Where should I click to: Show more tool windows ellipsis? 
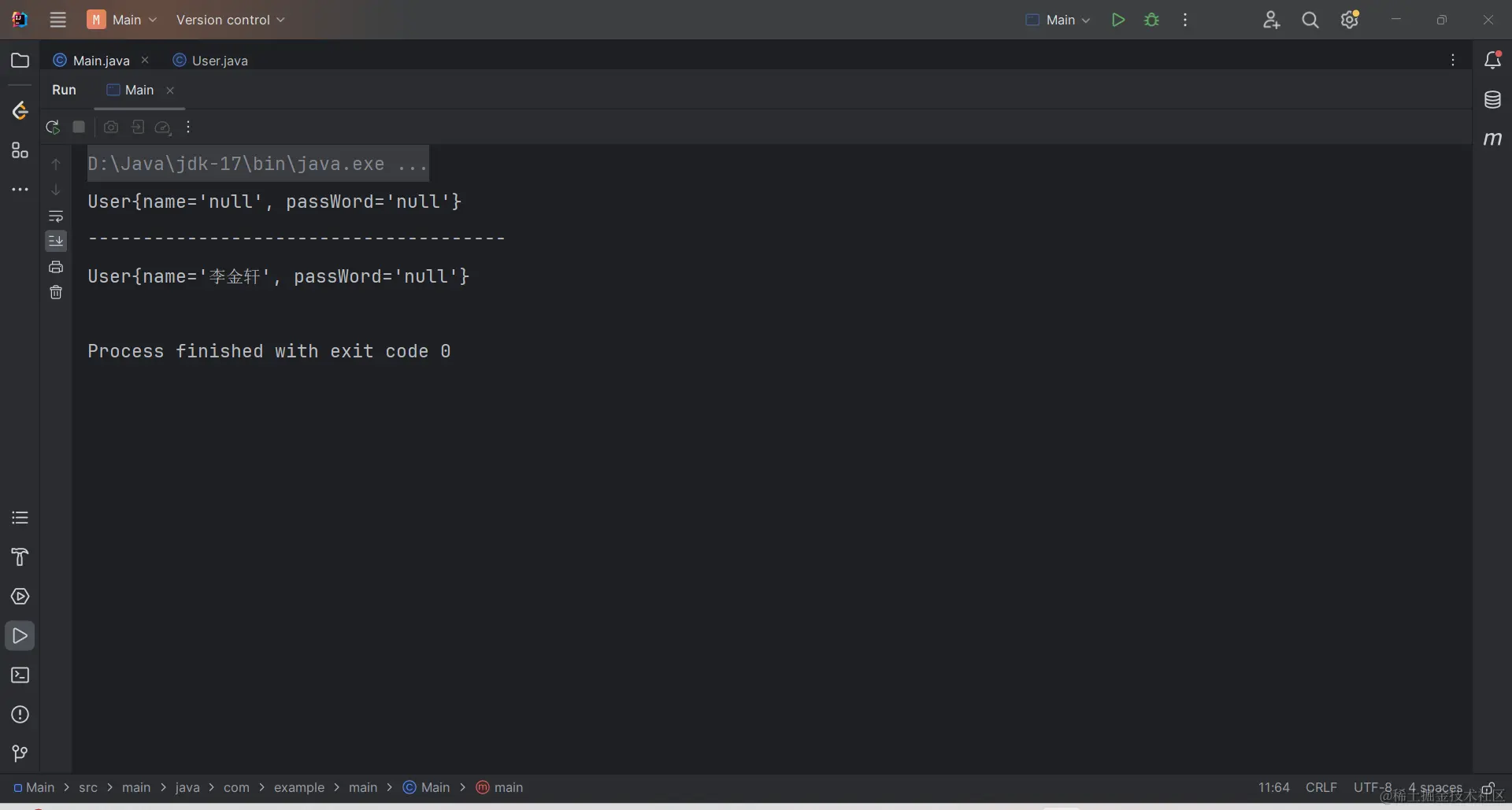point(20,190)
